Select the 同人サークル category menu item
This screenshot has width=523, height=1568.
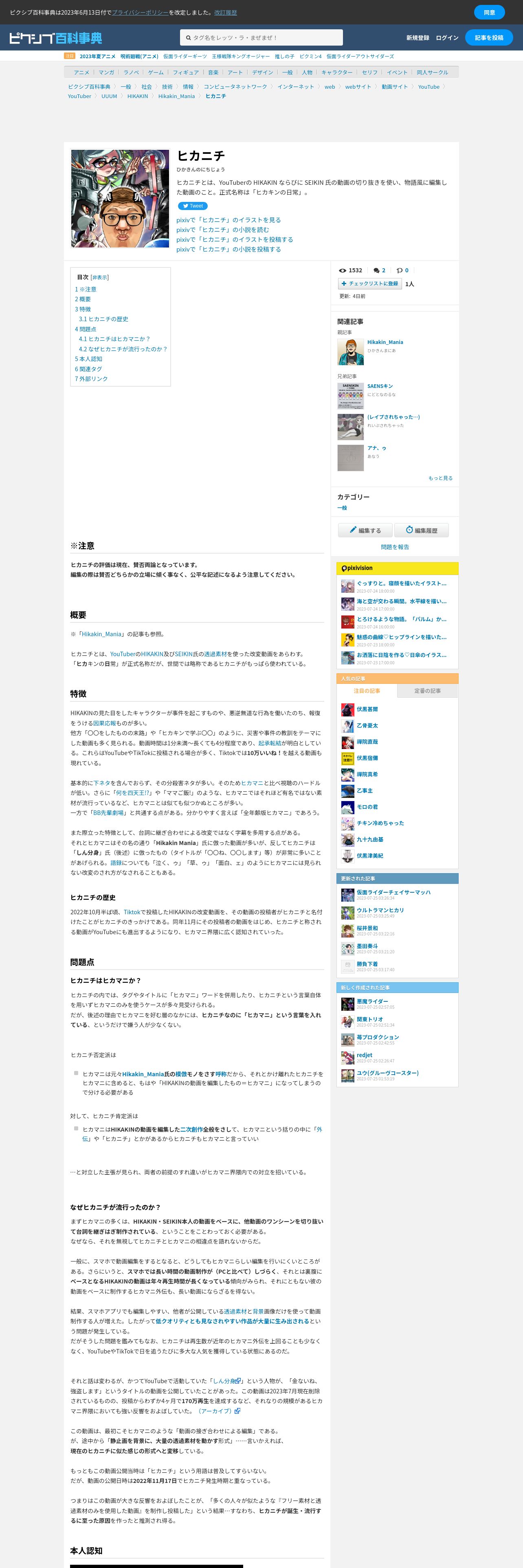[432, 72]
